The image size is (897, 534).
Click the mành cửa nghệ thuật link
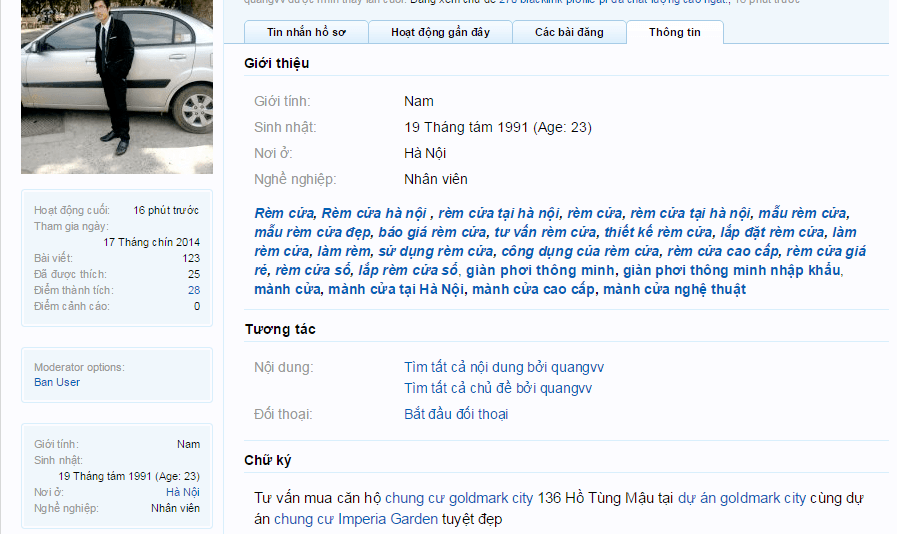coord(674,289)
